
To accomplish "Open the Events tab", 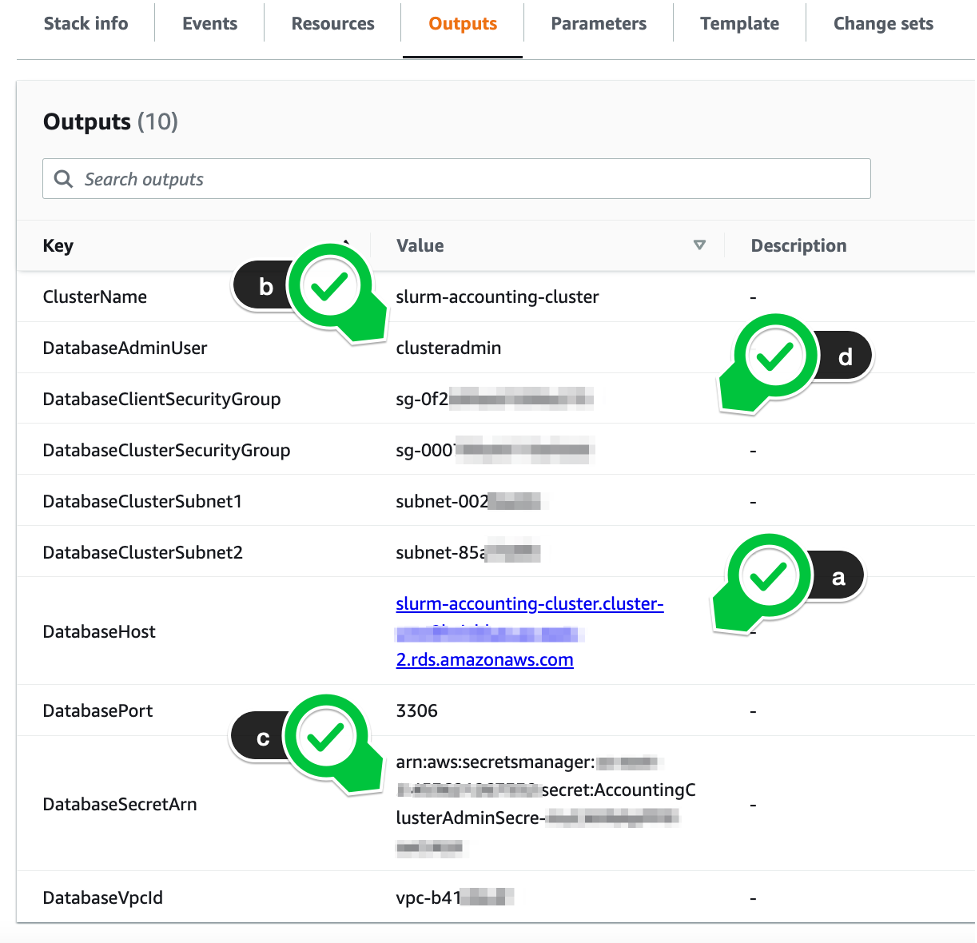I will [x=209, y=23].
